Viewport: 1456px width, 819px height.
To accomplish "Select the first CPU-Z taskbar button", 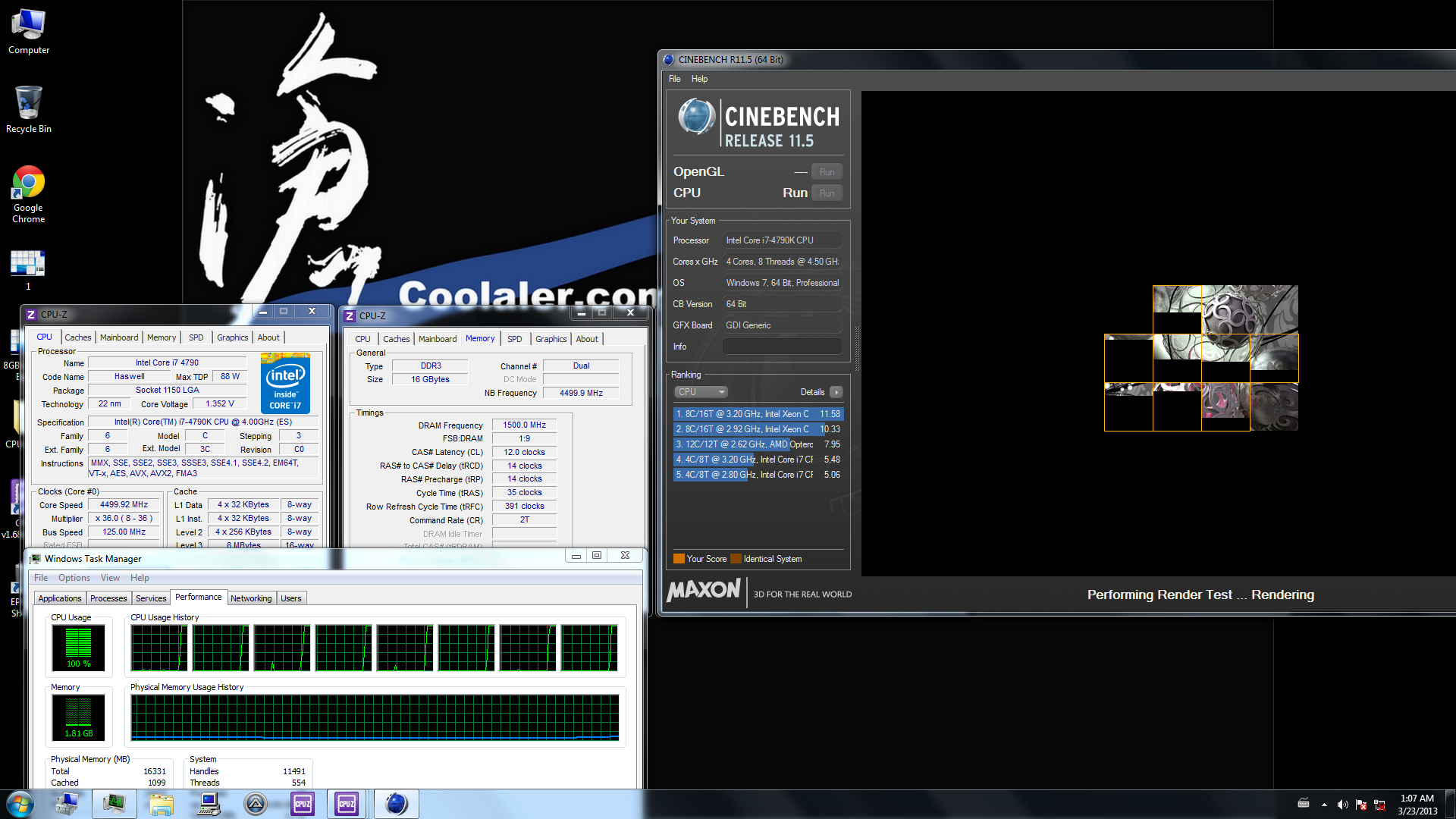I will click(303, 804).
